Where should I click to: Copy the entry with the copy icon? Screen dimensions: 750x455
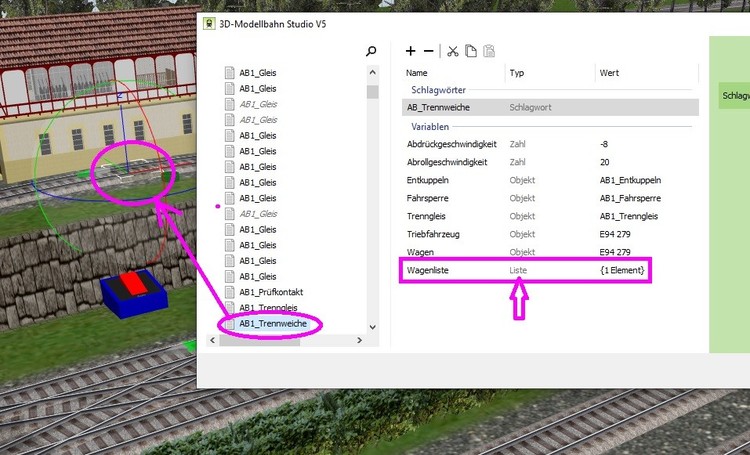click(471, 51)
